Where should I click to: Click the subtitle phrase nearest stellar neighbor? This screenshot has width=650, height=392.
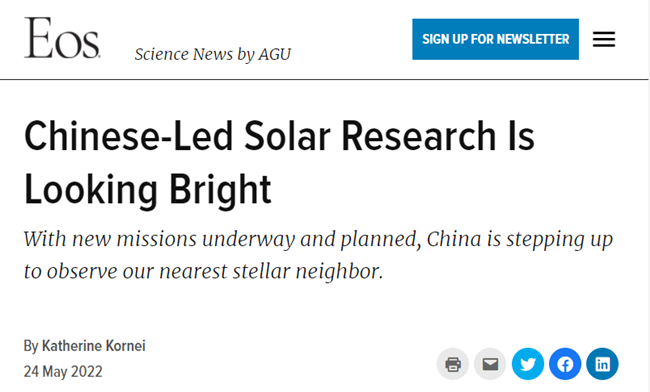coord(271,271)
